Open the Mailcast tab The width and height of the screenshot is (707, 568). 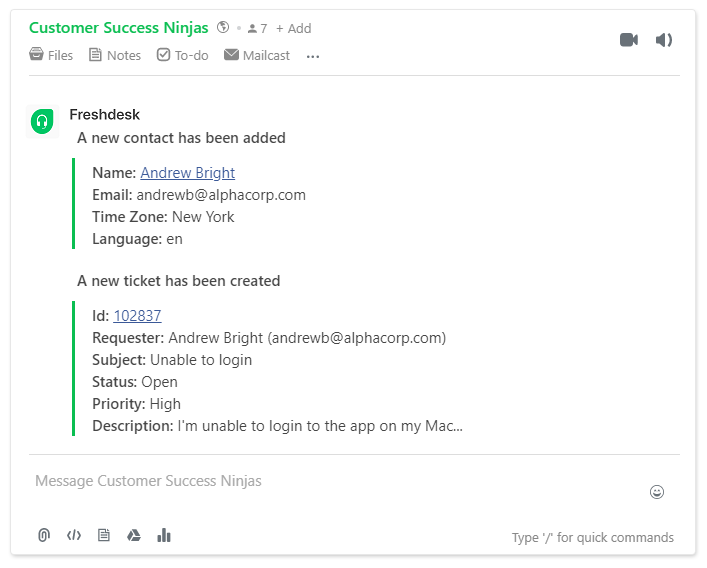[257, 55]
